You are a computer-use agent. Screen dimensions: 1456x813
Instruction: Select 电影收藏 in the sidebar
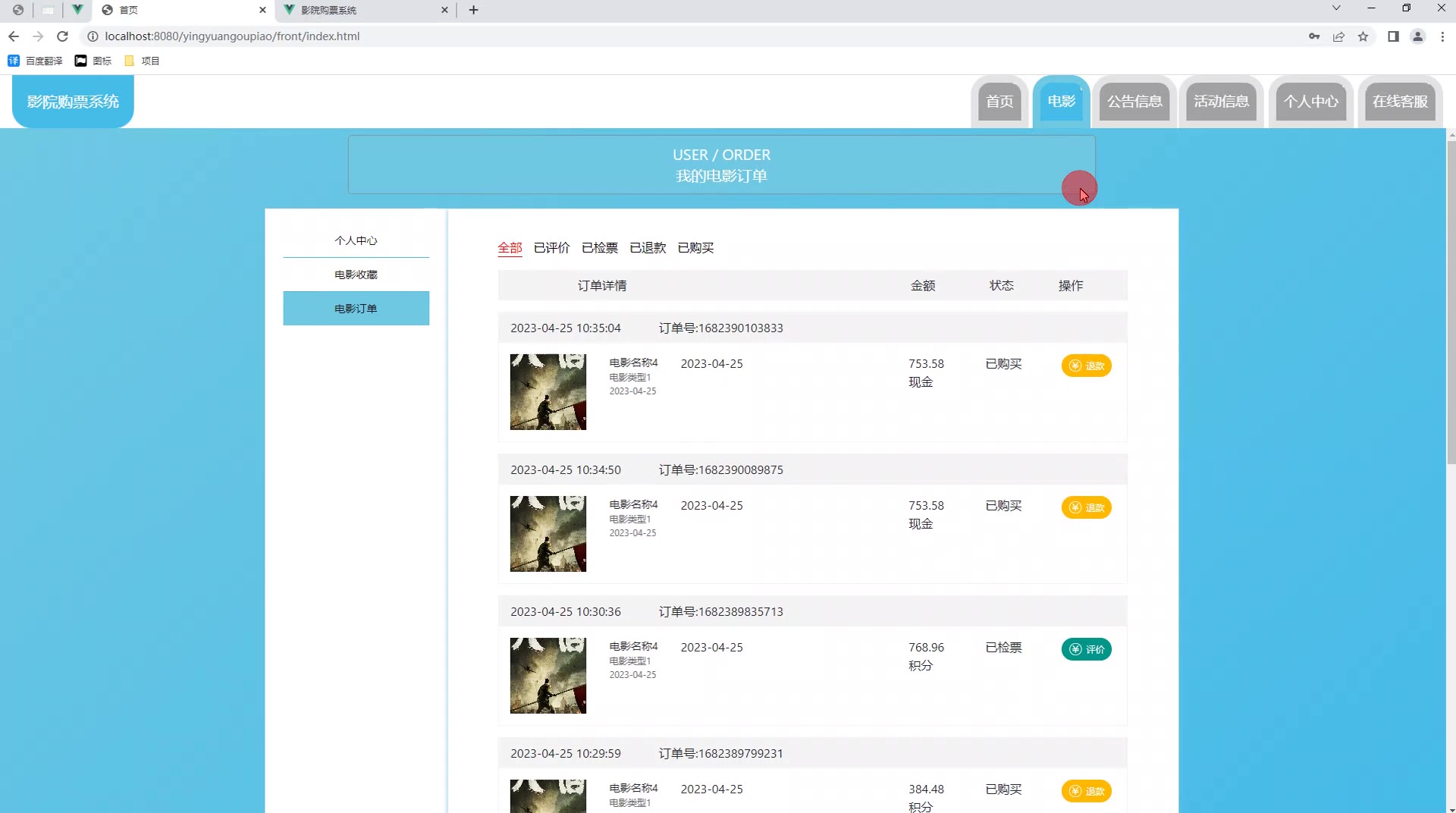(356, 275)
